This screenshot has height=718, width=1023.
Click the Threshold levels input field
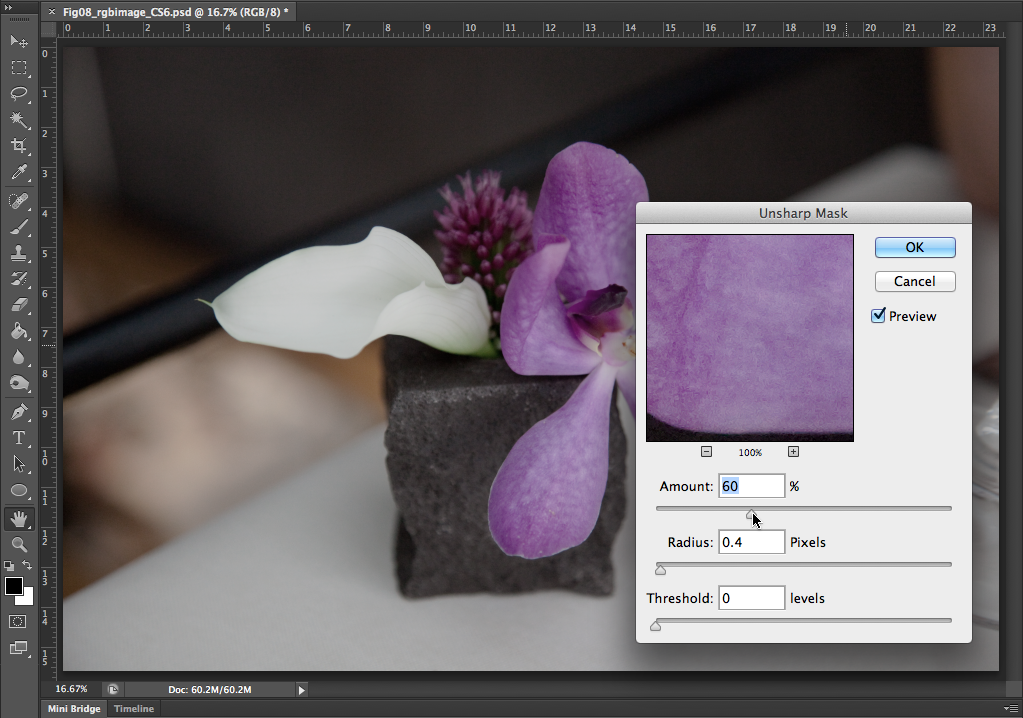click(751, 598)
